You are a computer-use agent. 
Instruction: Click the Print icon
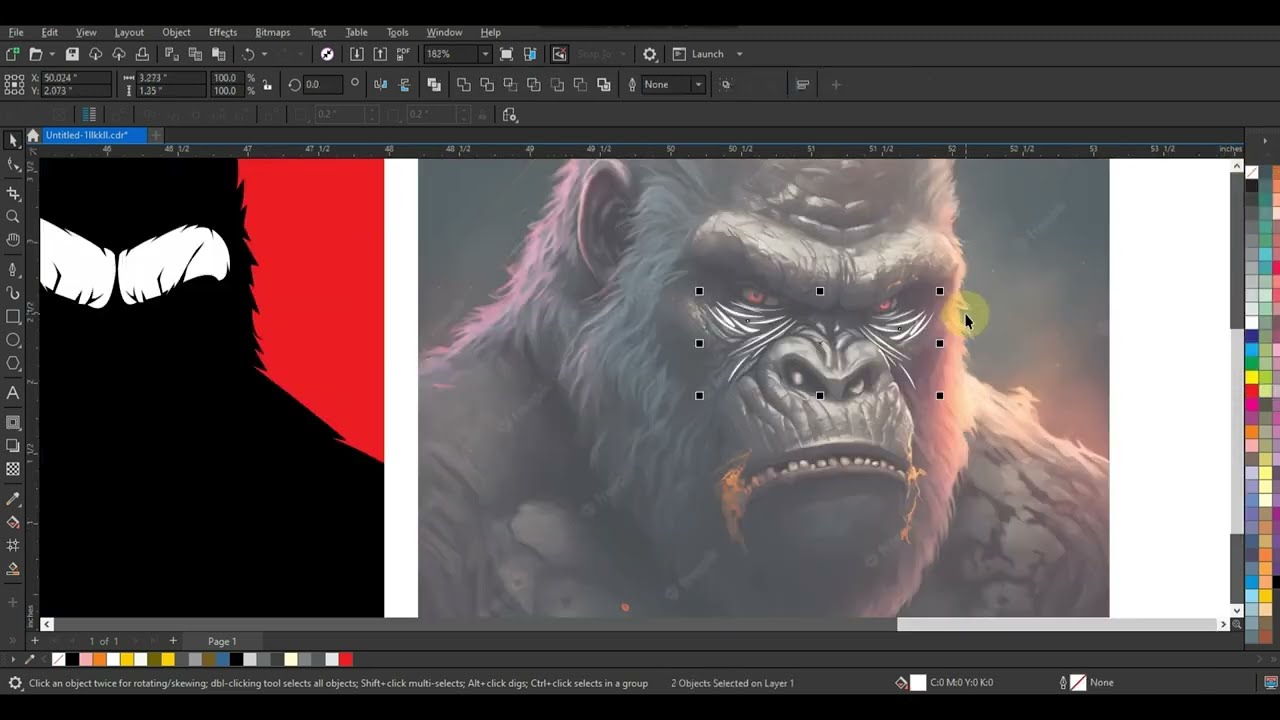tap(142, 54)
